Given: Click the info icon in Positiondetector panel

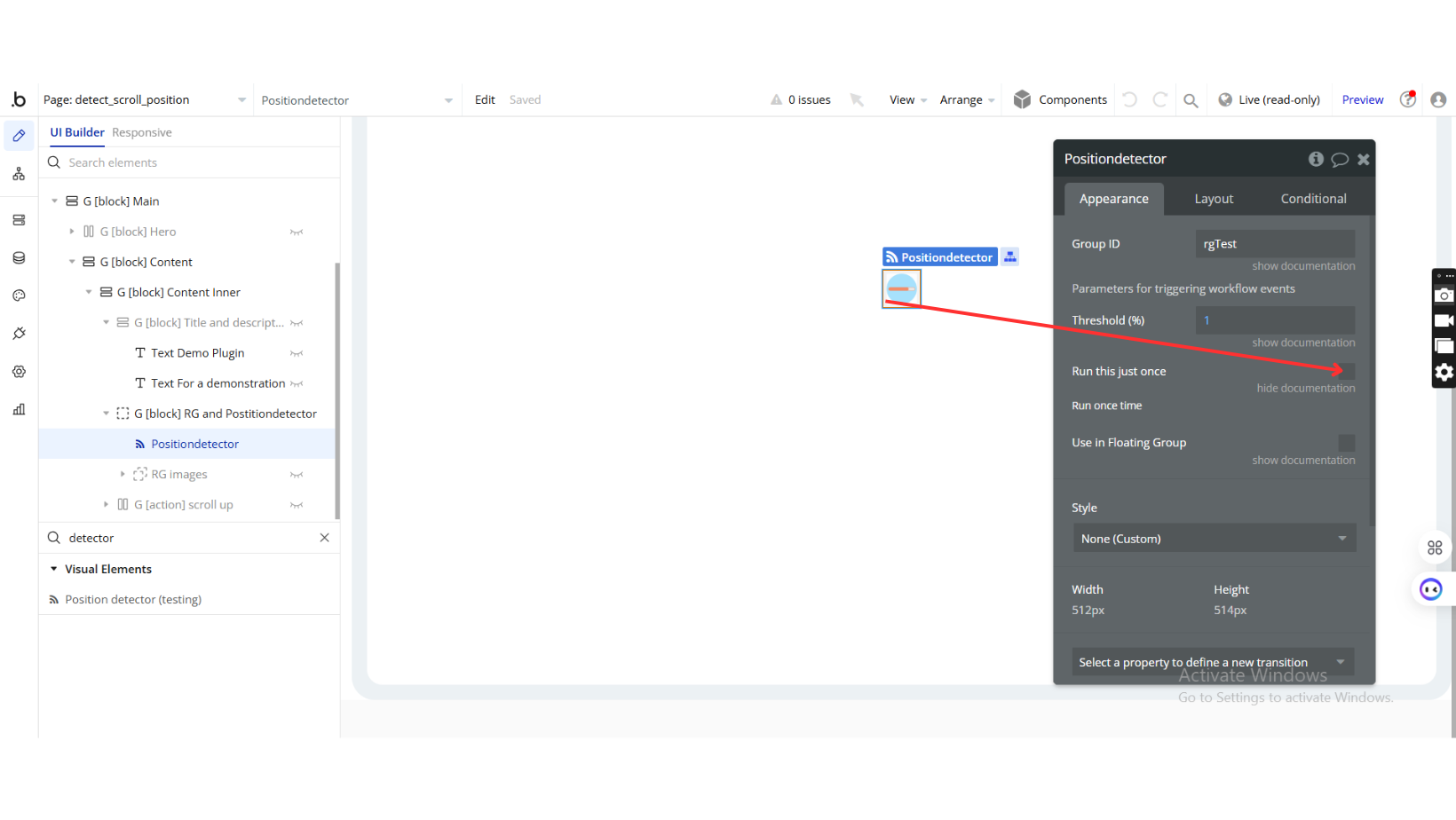Looking at the screenshot, I should (x=1316, y=159).
